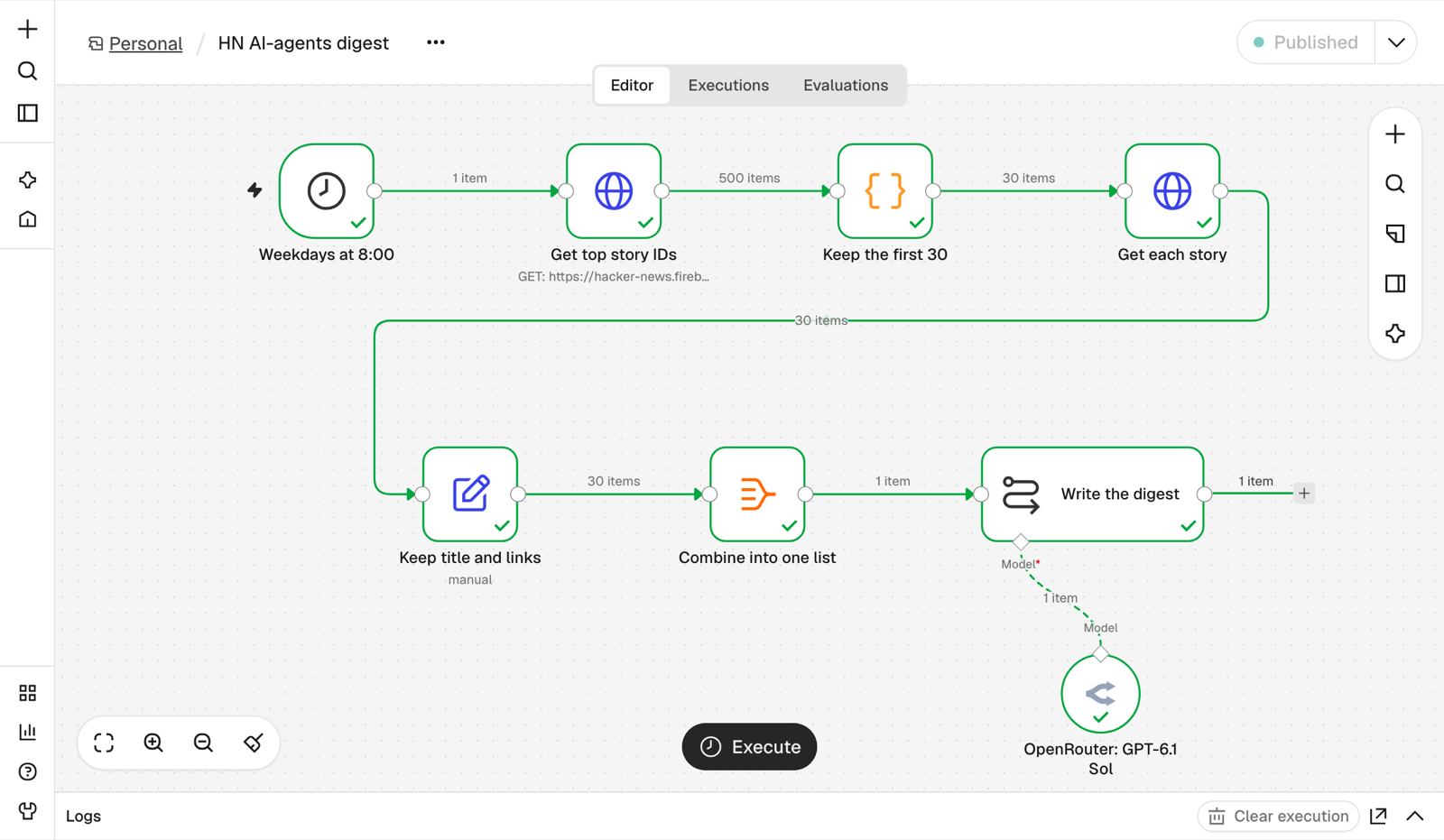Tidy up the workflow nodes
This screenshot has width=1444, height=840.
point(253,743)
